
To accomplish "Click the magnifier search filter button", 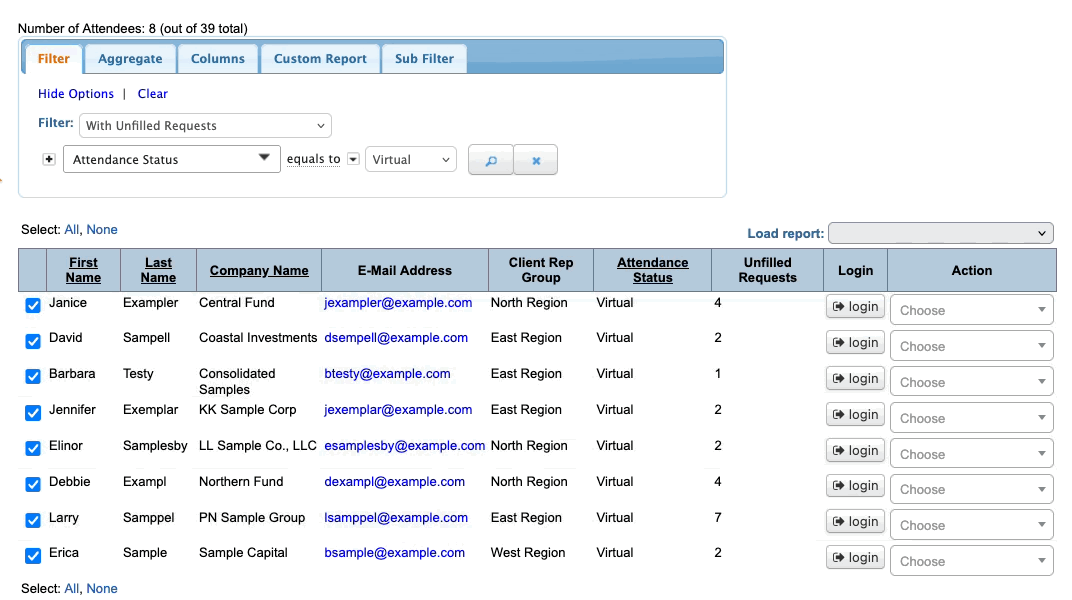I will 490,160.
